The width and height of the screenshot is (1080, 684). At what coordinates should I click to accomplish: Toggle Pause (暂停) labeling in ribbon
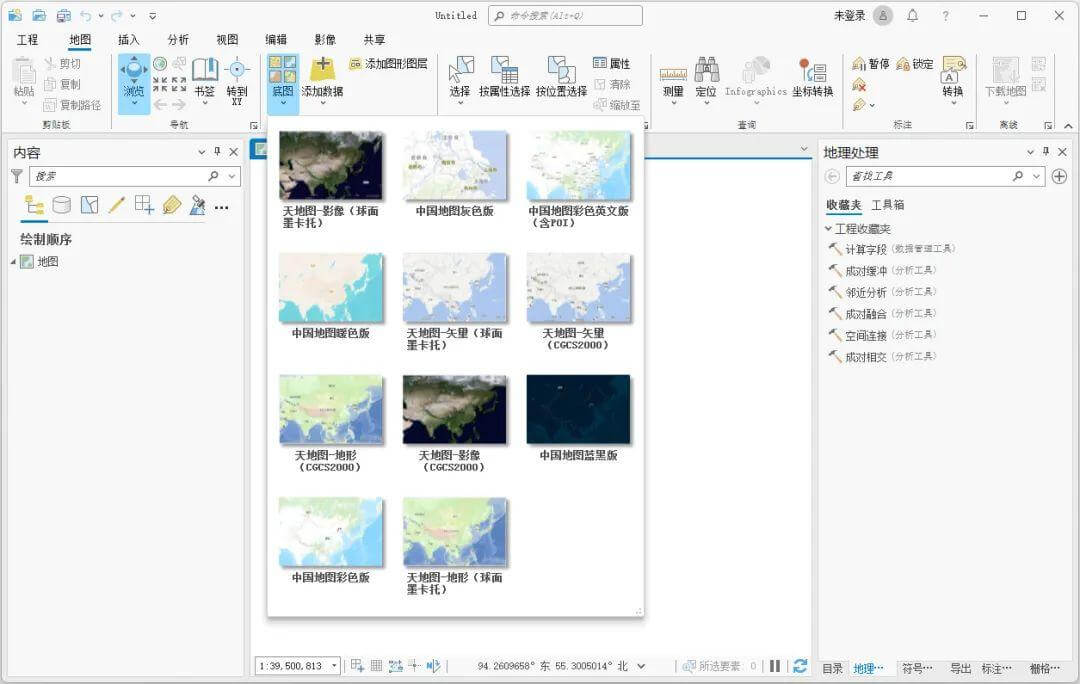[x=870, y=64]
